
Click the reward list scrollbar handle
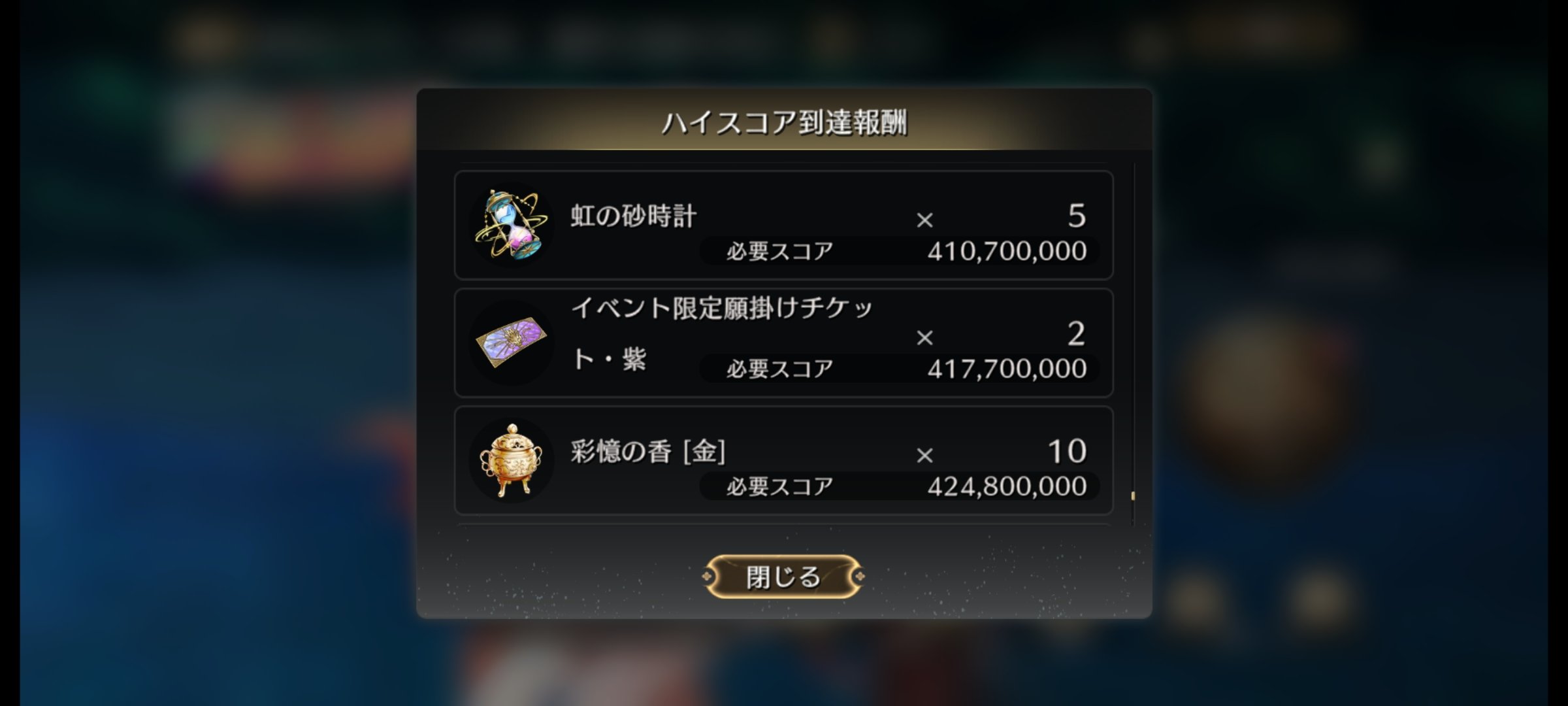tap(1133, 496)
